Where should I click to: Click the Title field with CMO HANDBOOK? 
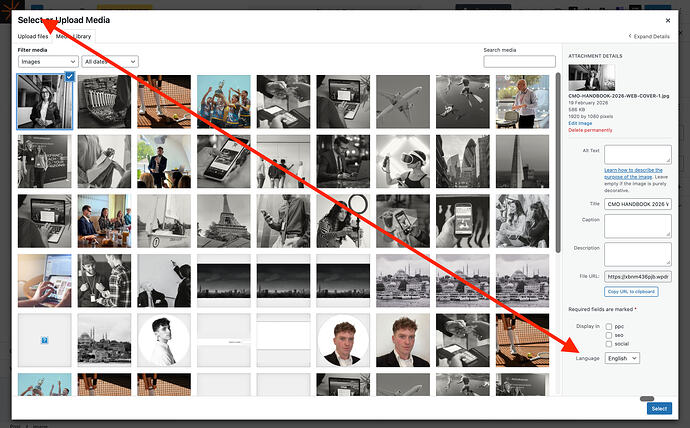pyautogui.click(x=638, y=204)
